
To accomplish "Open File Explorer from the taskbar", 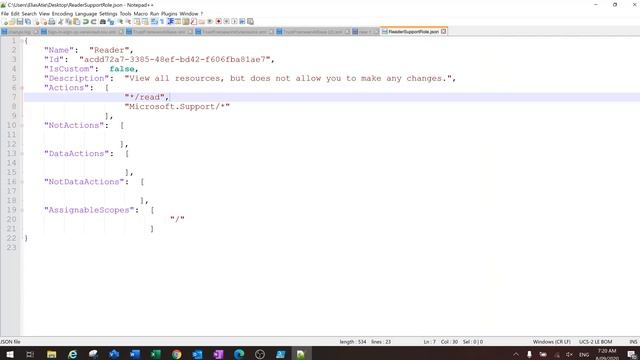I will (x=51, y=354).
